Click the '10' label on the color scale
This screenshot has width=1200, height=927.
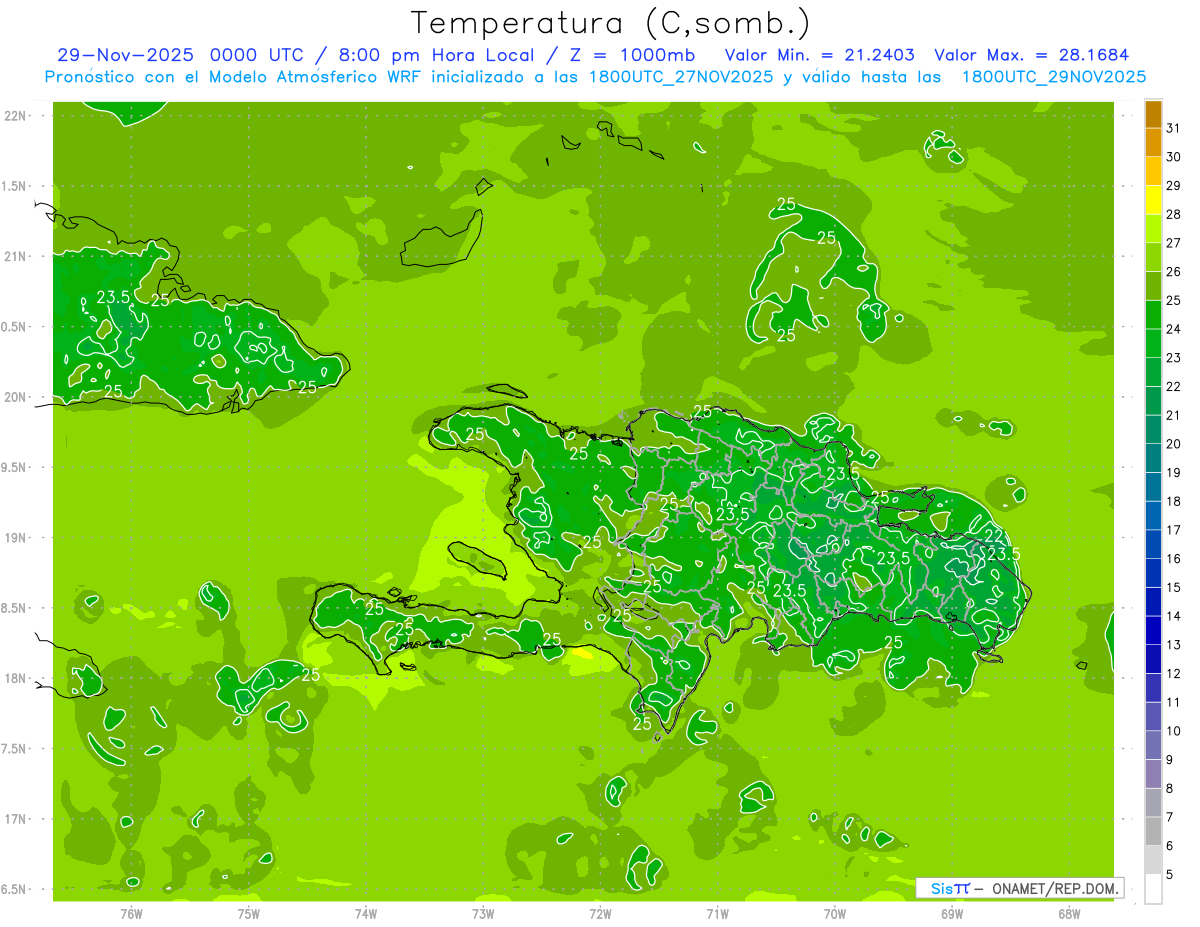[1174, 731]
